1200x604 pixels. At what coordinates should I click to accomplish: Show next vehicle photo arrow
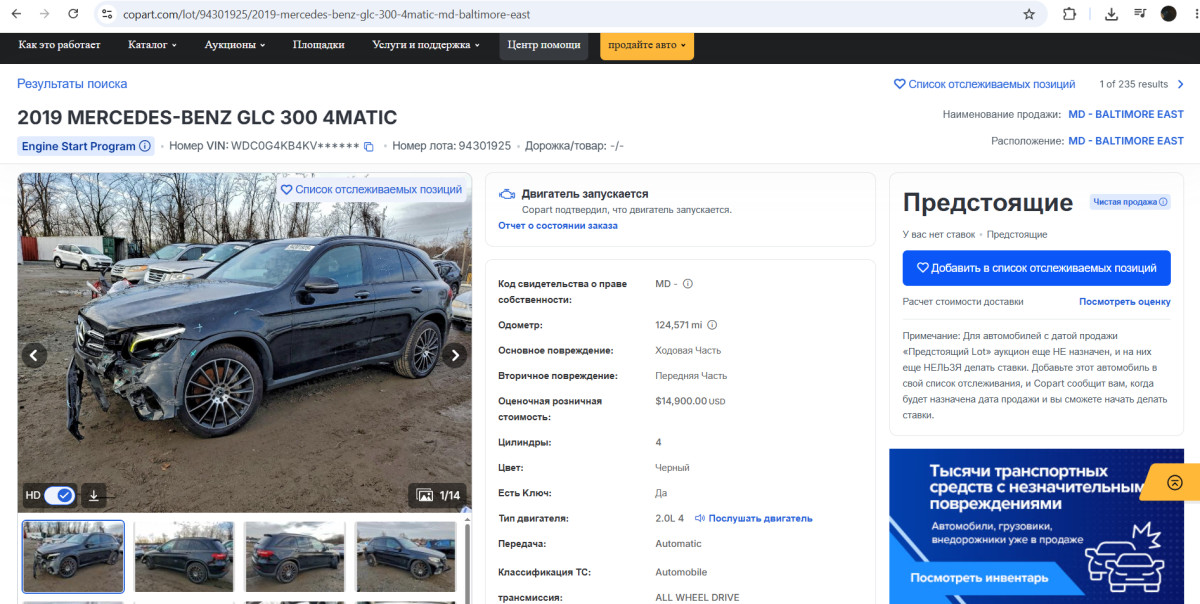pos(454,355)
